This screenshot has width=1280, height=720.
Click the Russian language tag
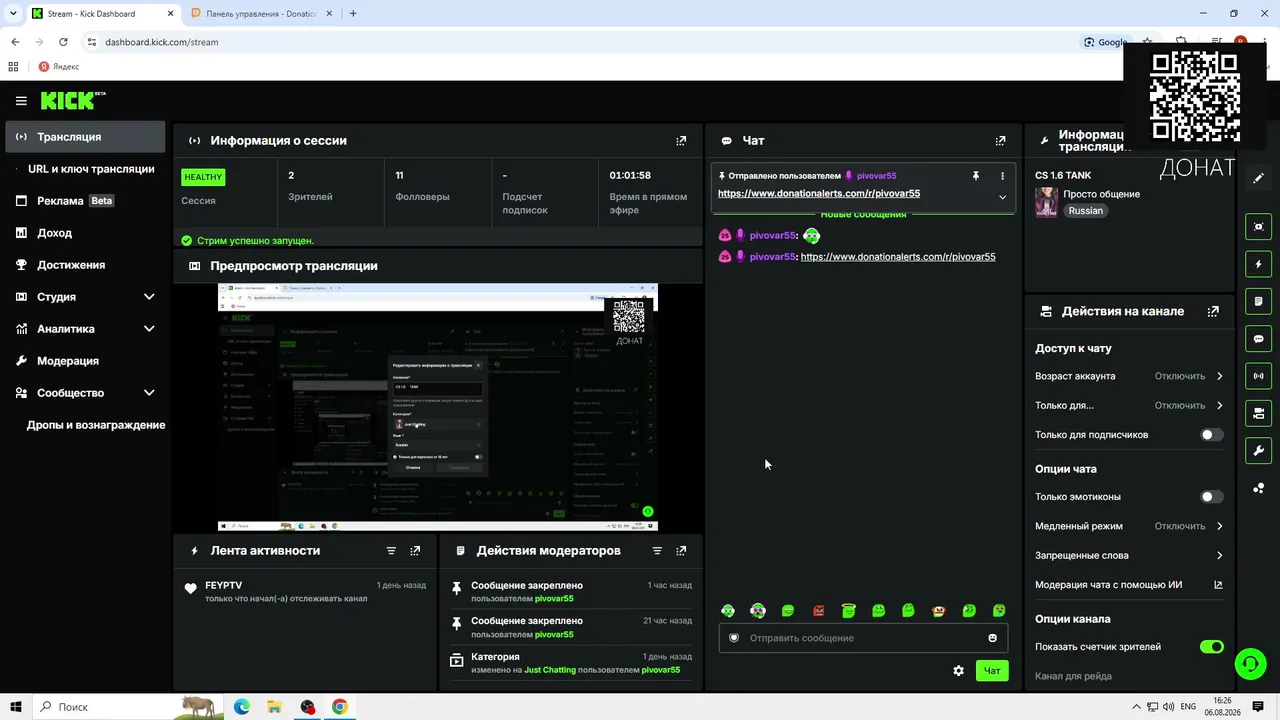click(x=1085, y=211)
